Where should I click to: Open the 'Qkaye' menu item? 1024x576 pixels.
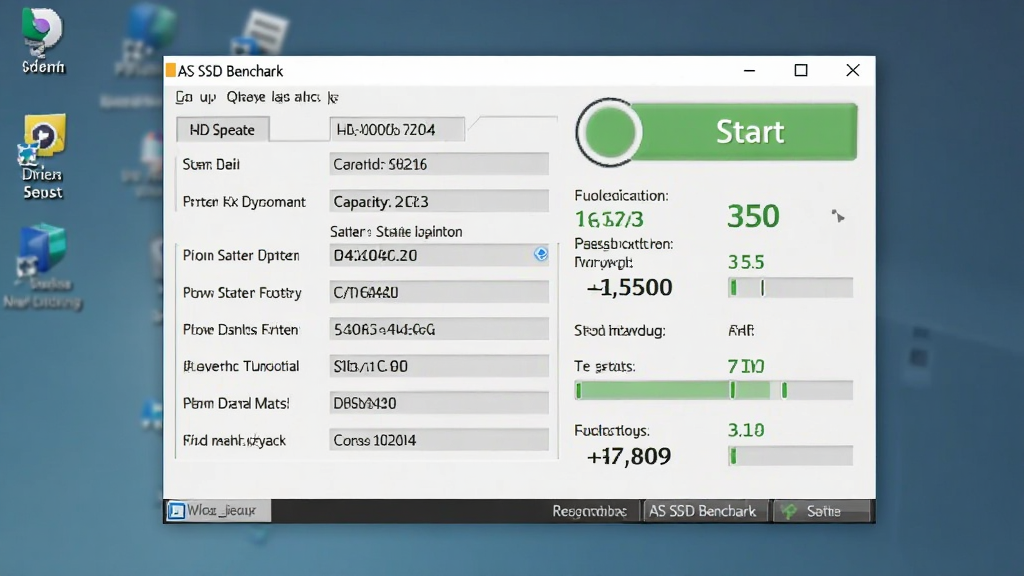click(x=246, y=97)
